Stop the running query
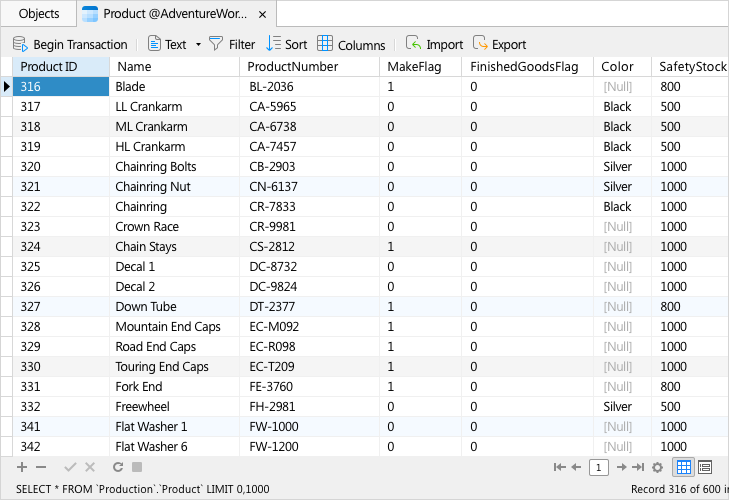The height and width of the screenshot is (500, 729). point(137,467)
